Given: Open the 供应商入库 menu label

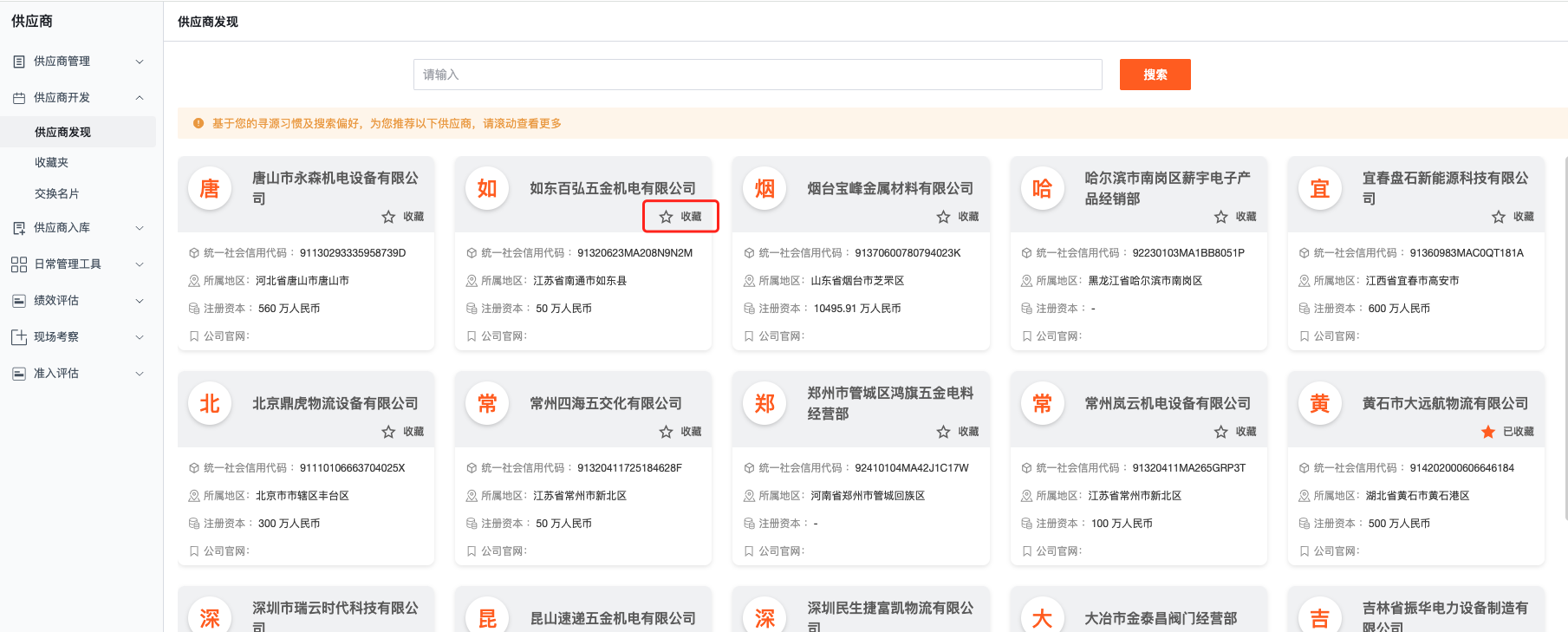Looking at the screenshot, I should [x=62, y=228].
